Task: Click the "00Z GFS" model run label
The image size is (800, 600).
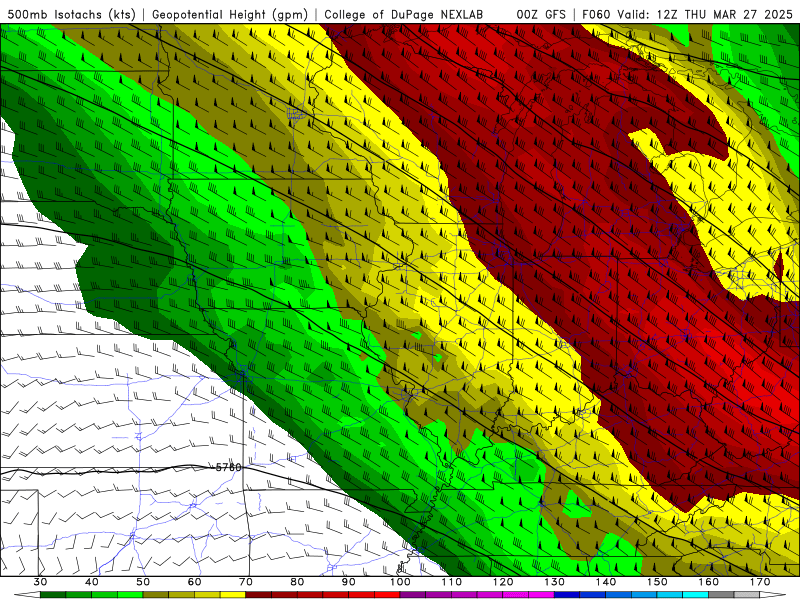Action: (x=541, y=14)
